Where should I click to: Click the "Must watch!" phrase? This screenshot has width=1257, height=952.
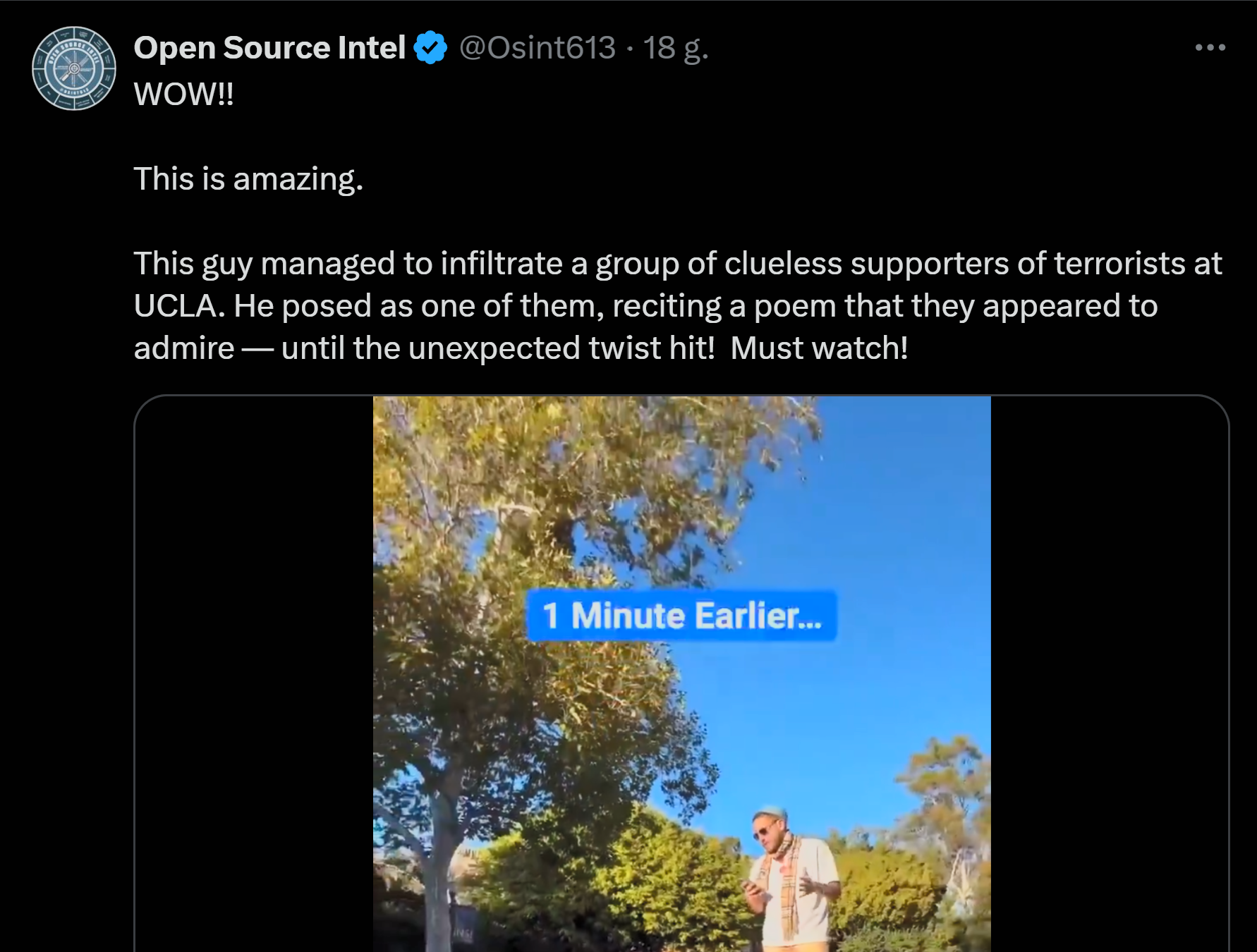pyautogui.click(x=819, y=348)
